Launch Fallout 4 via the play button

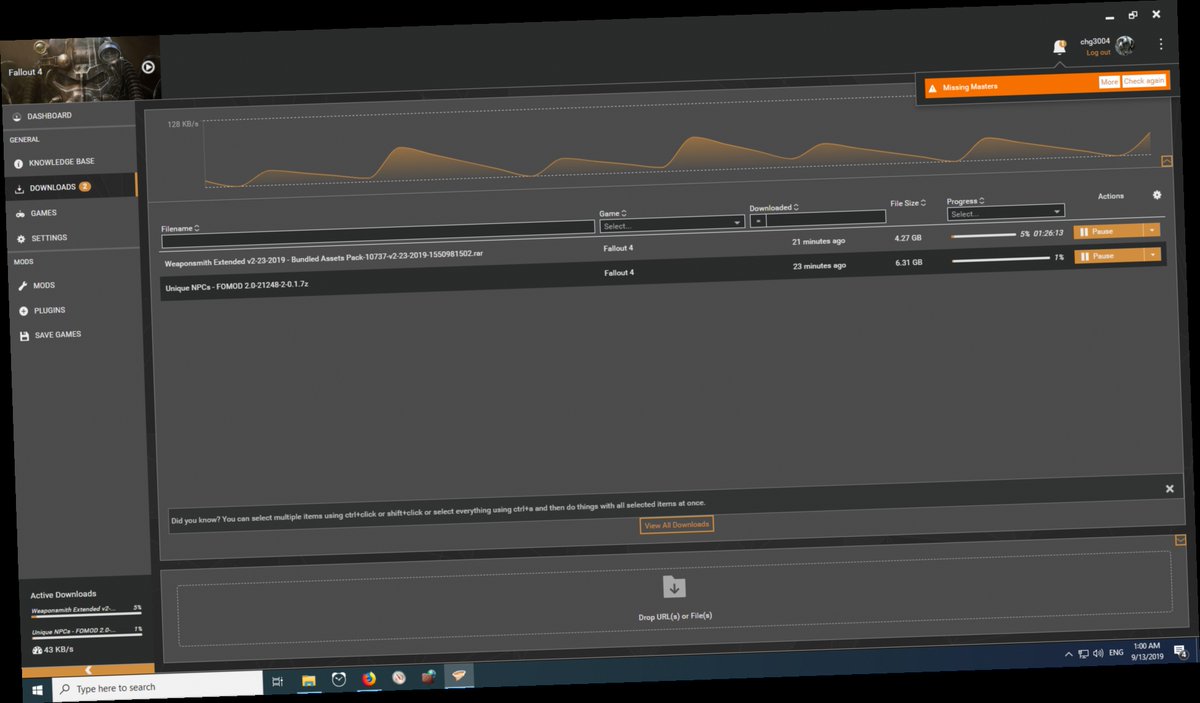point(146,67)
